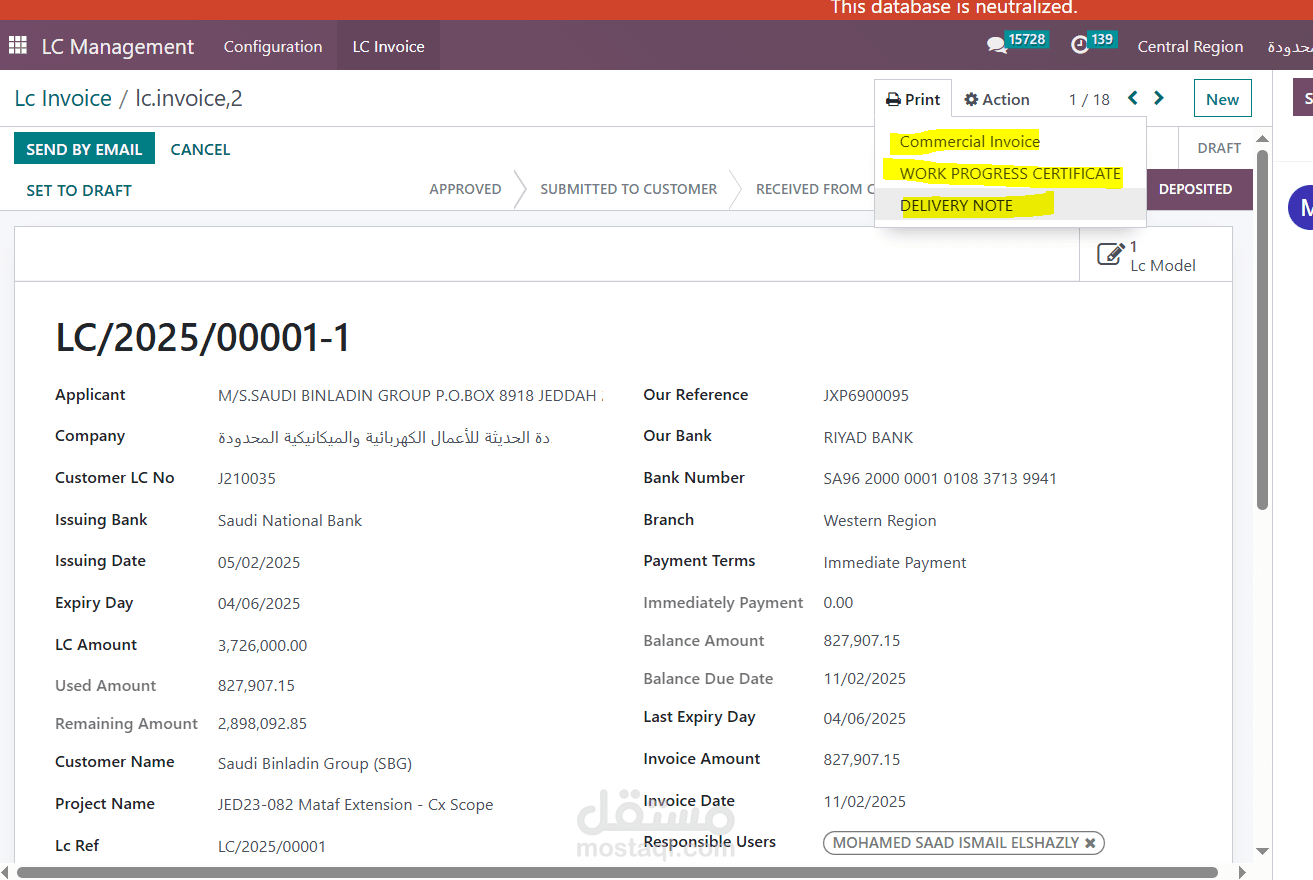Select the APPROVED status stage
Image resolution: width=1313 pixels, height=880 pixels.
click(x=465, y=189)
